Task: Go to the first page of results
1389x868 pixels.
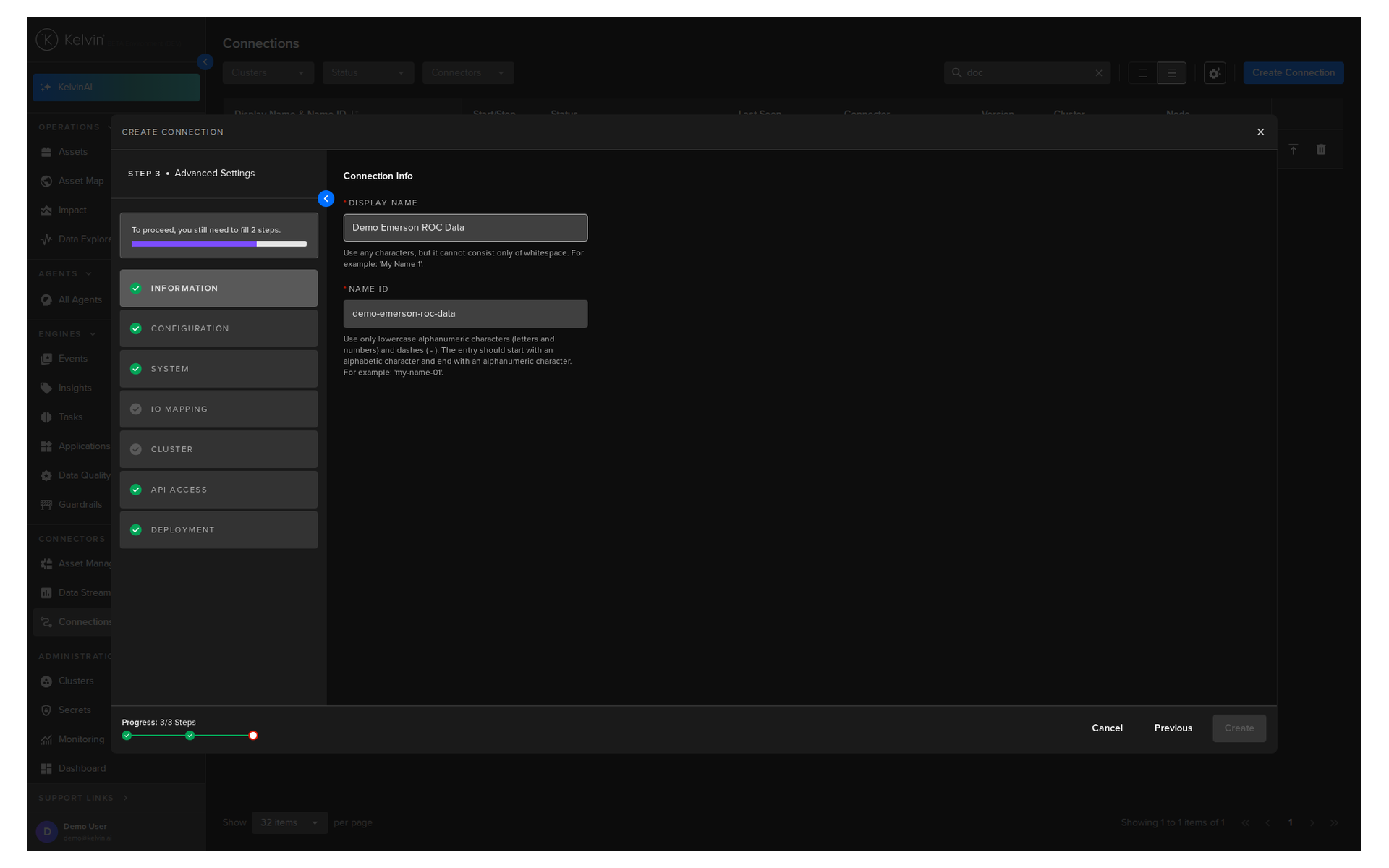Action: [1245, 822]
